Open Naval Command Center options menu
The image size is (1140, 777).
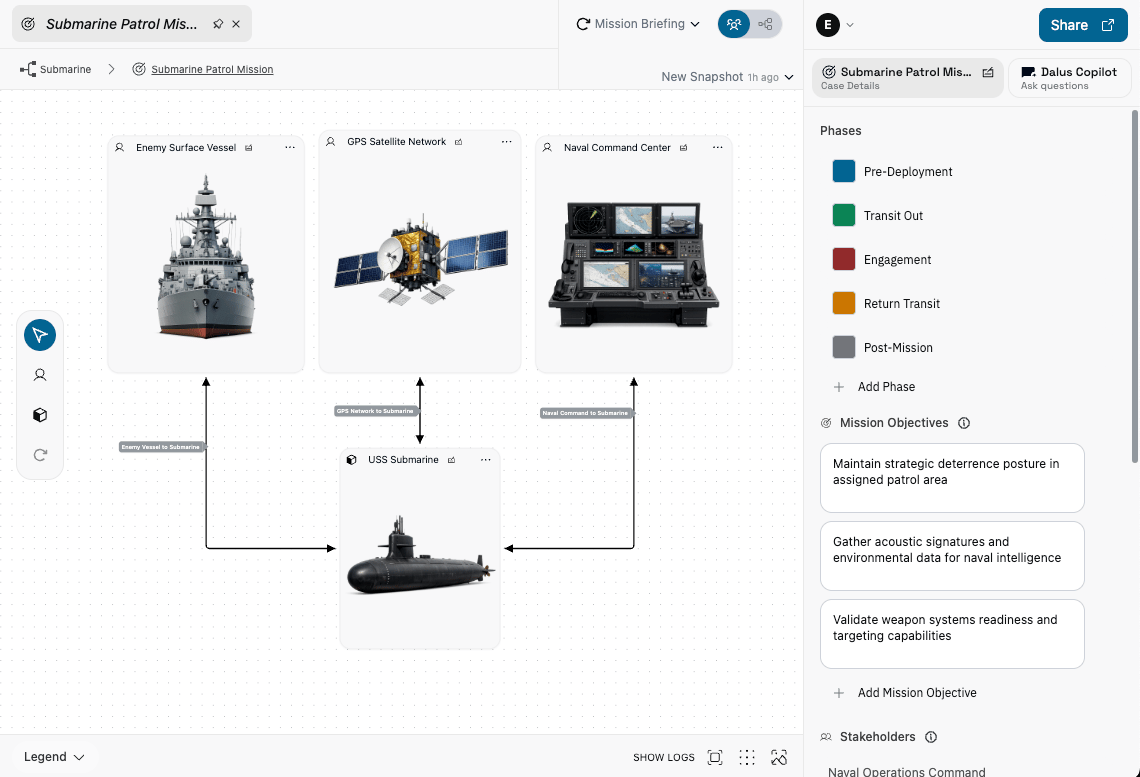[x=718, y=148]
